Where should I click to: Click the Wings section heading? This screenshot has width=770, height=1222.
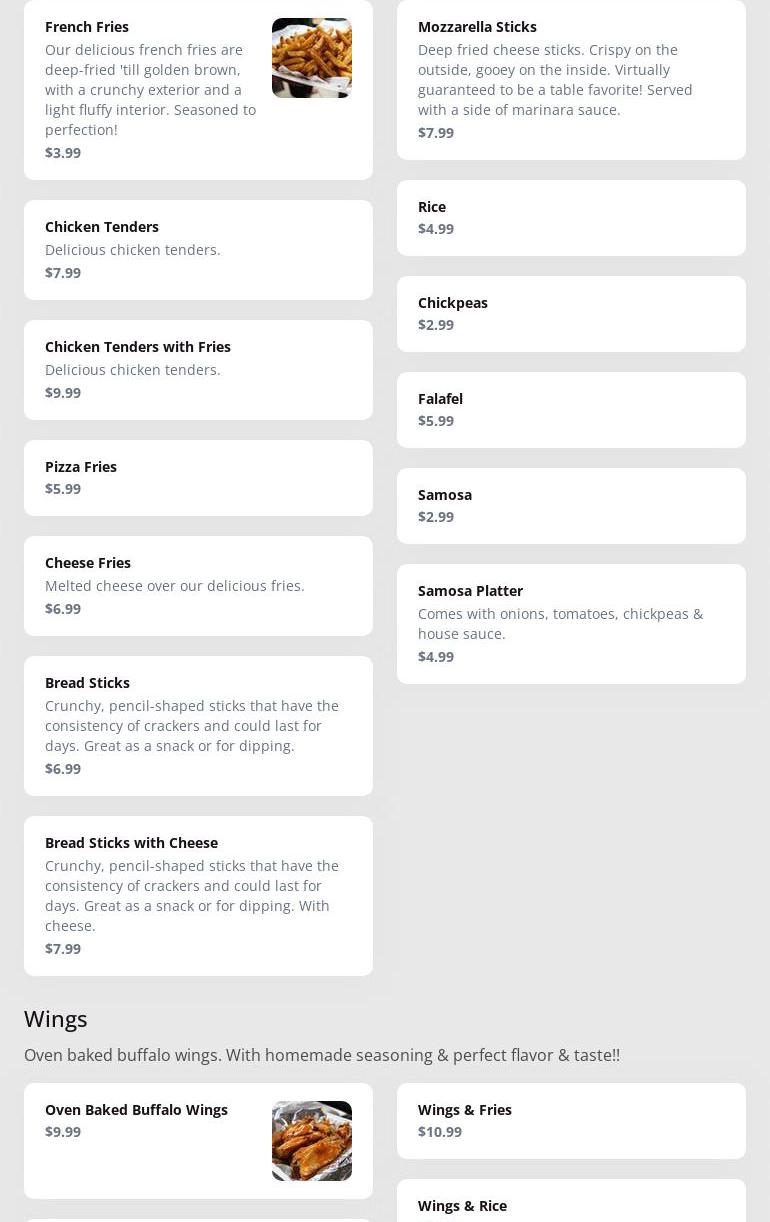click(x=56, y=1019)
